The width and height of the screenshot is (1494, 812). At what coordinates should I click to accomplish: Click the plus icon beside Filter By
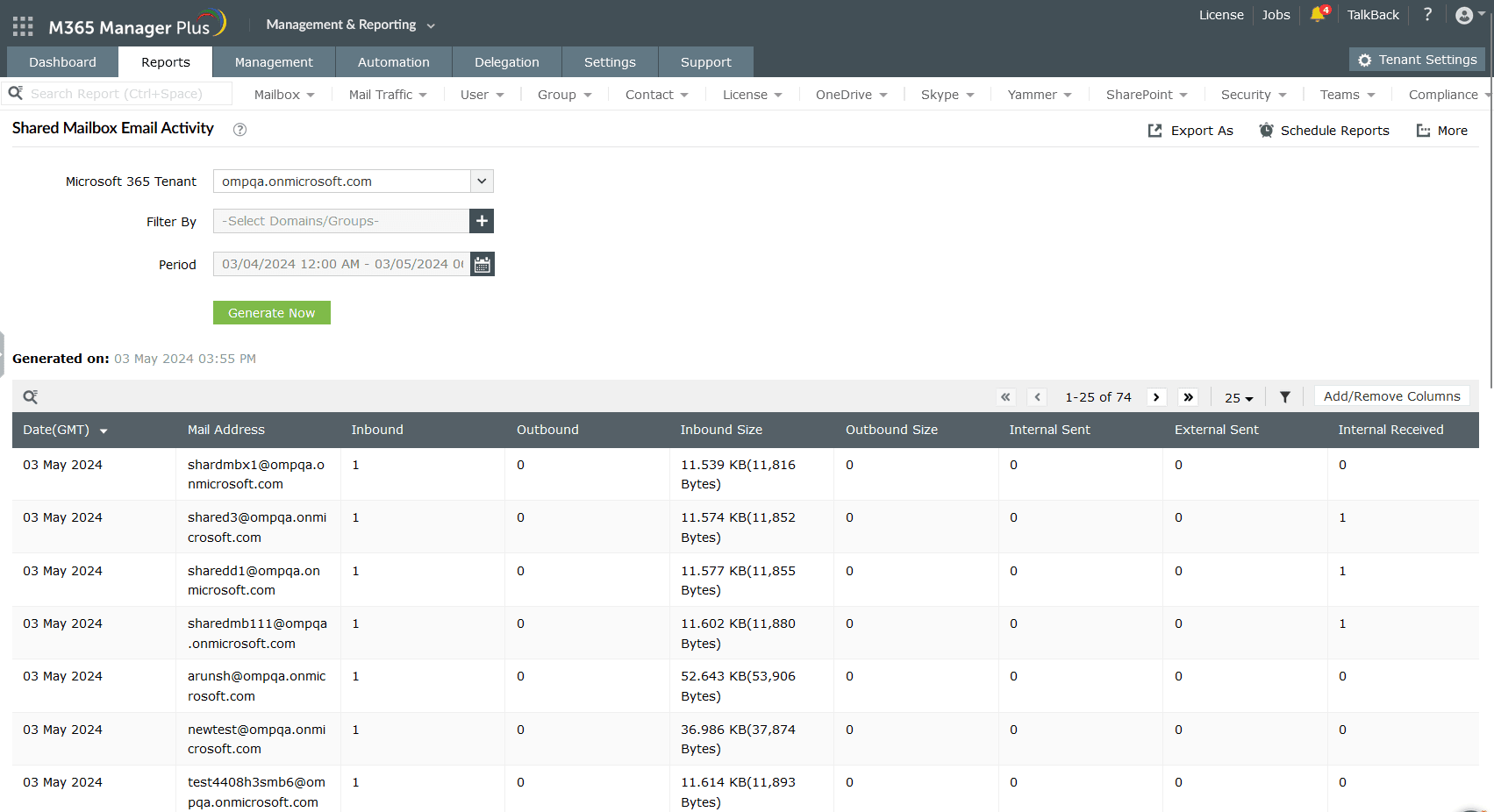(481, 221)
